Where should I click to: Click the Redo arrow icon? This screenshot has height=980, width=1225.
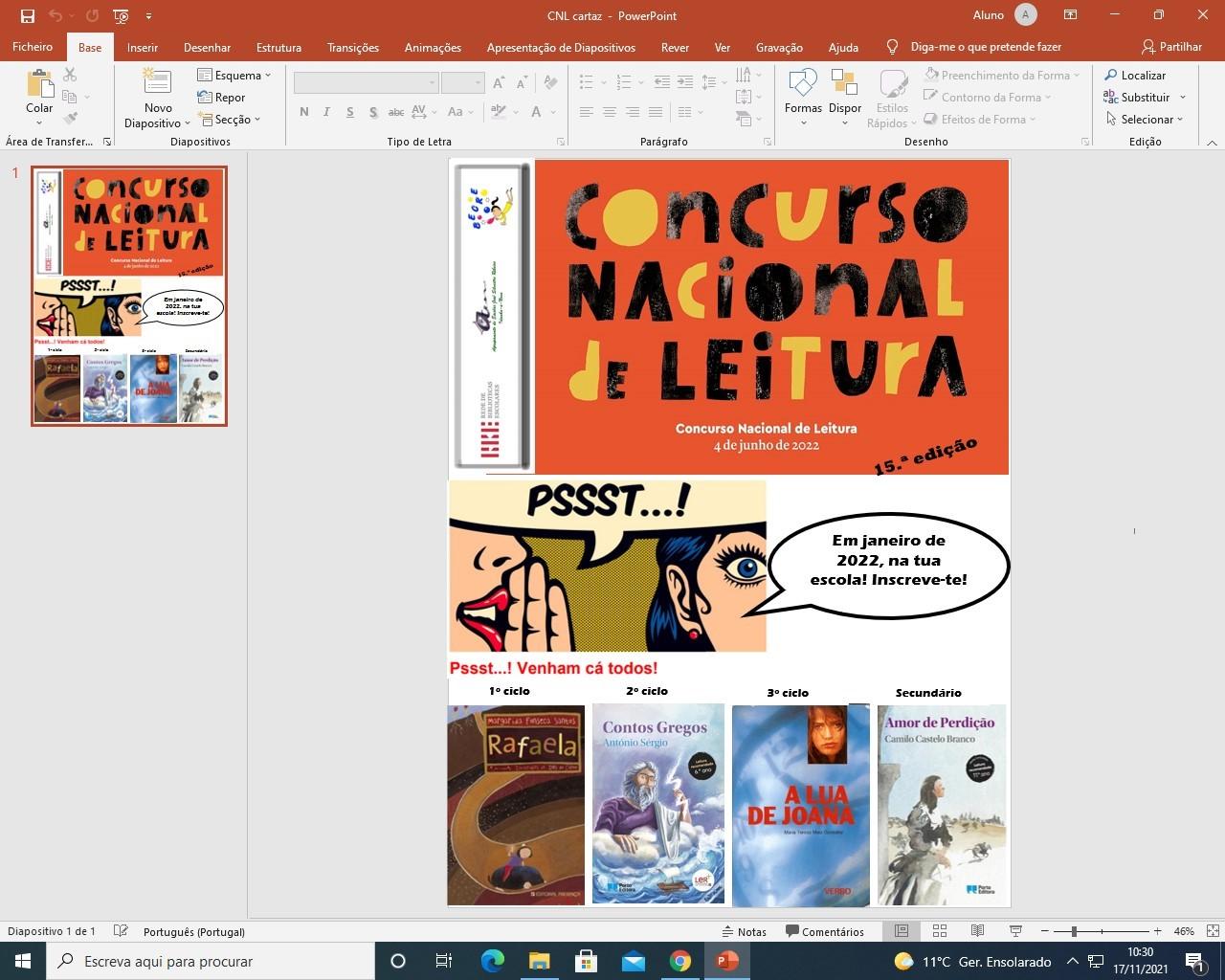pyautogui.click(x=92, y=15)
